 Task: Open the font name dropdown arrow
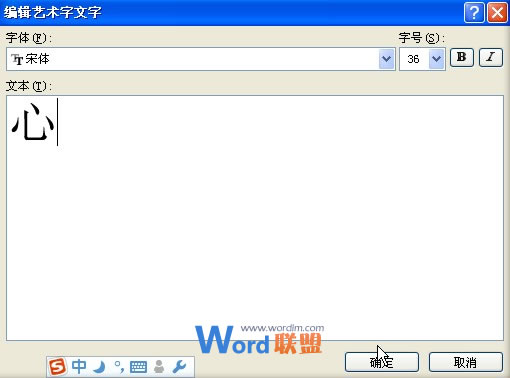(x=387, y=59)
